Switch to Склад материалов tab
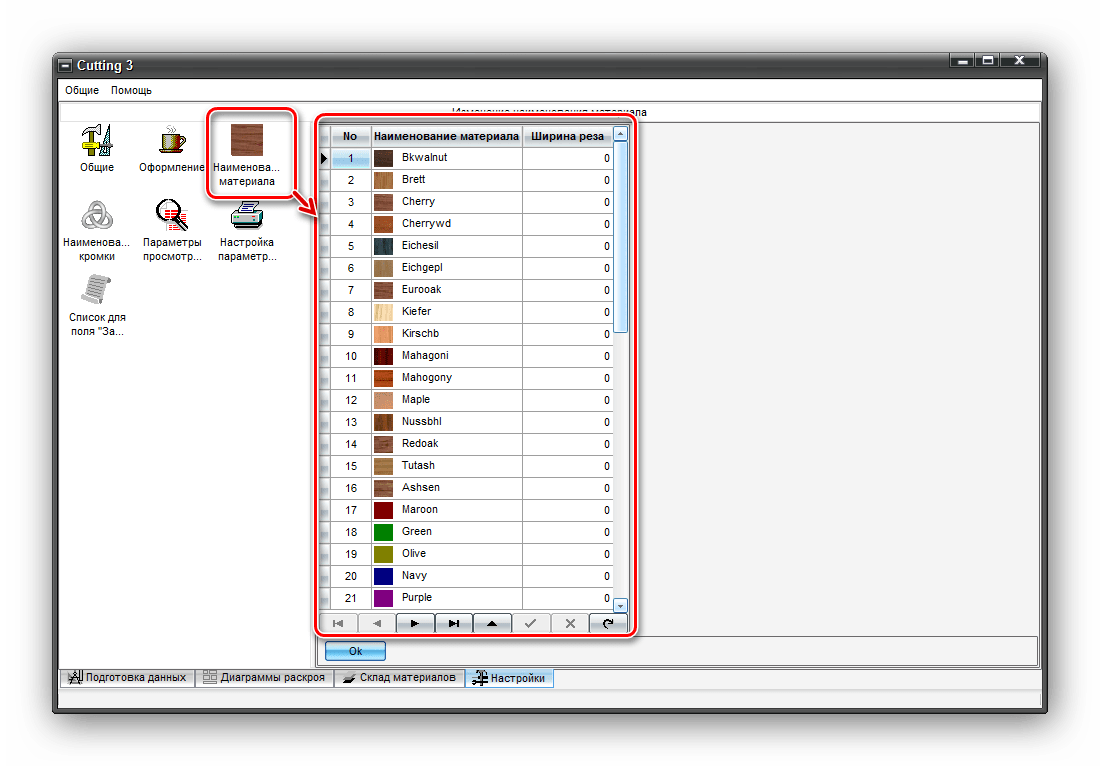 399,678
